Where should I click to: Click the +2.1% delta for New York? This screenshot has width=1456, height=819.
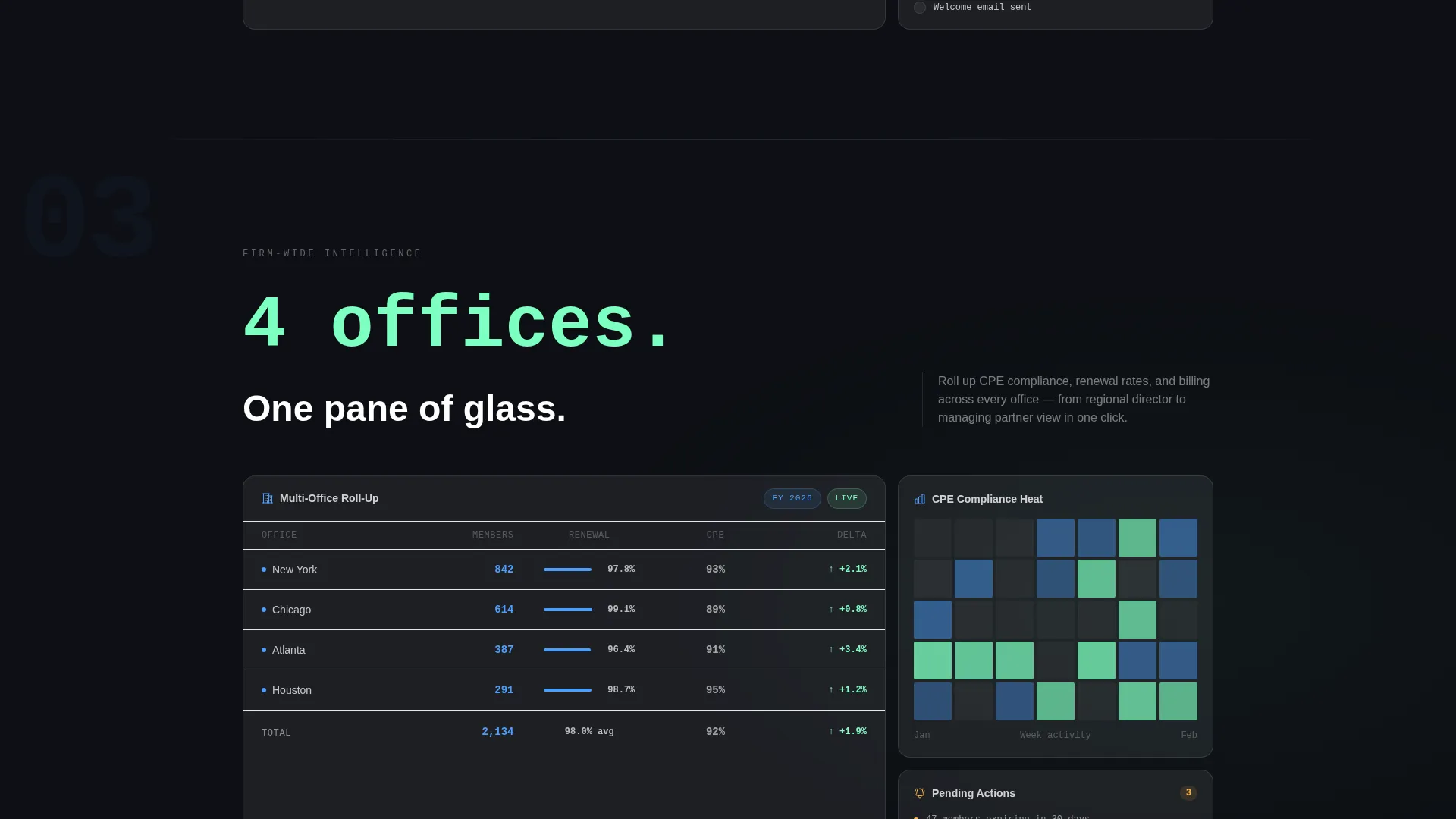[x=848, y=570]
